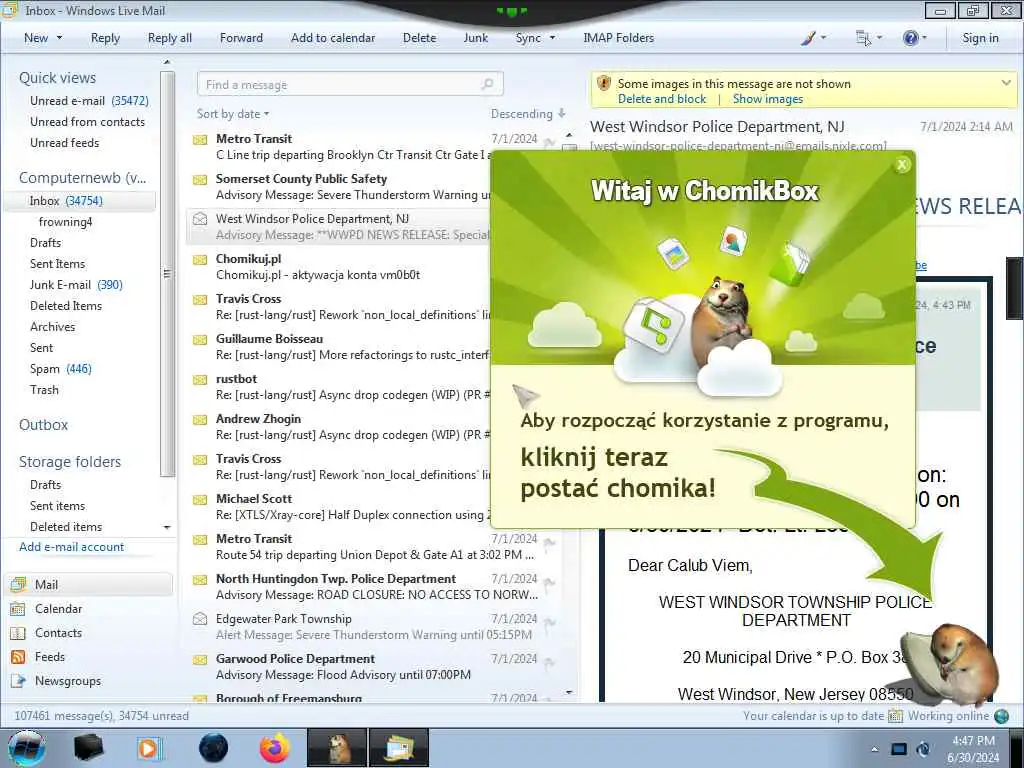The image size is (1024, 768).
Task: Switch to Windows Live Mail taskbar item
Action: [x=399, y=748]
